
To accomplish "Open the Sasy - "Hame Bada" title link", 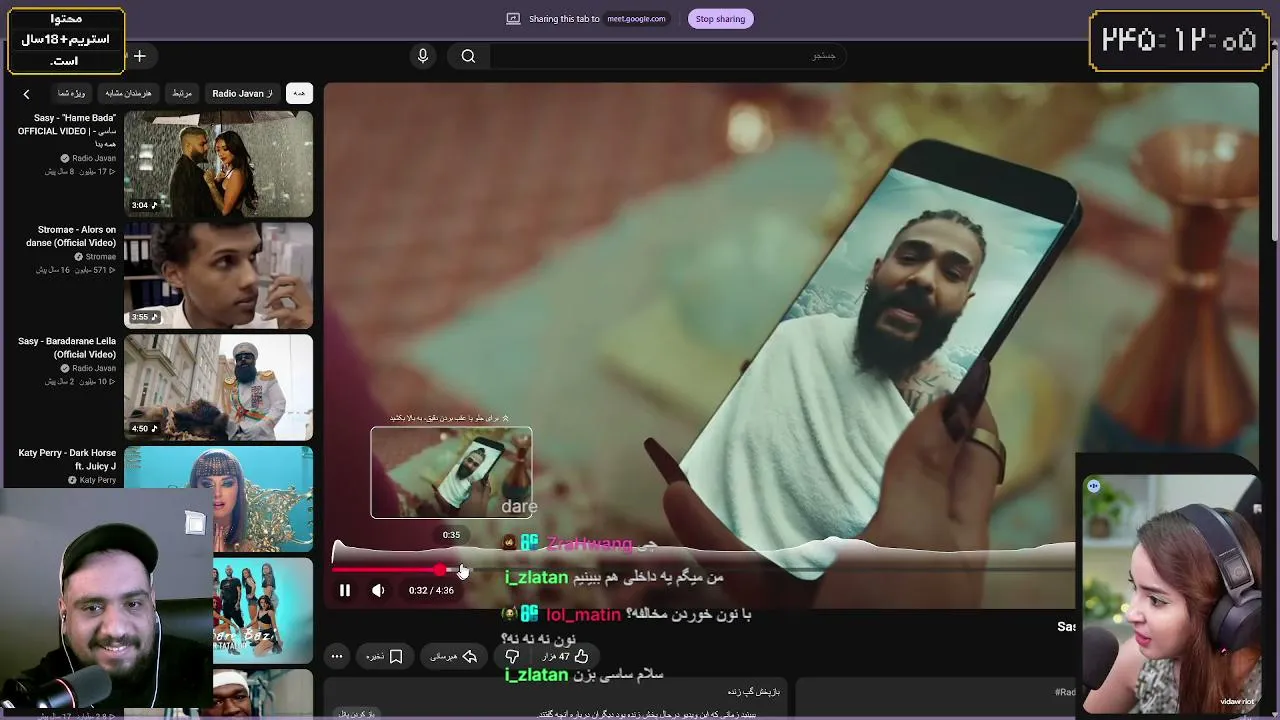I will pos(67,130).
